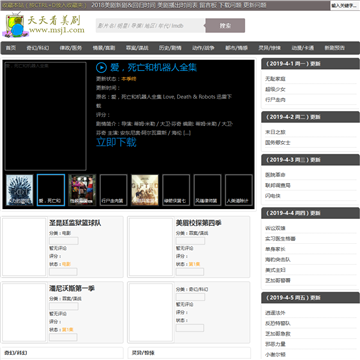Open the 美眉校探第四季 card title

click(x=199, y=223)
